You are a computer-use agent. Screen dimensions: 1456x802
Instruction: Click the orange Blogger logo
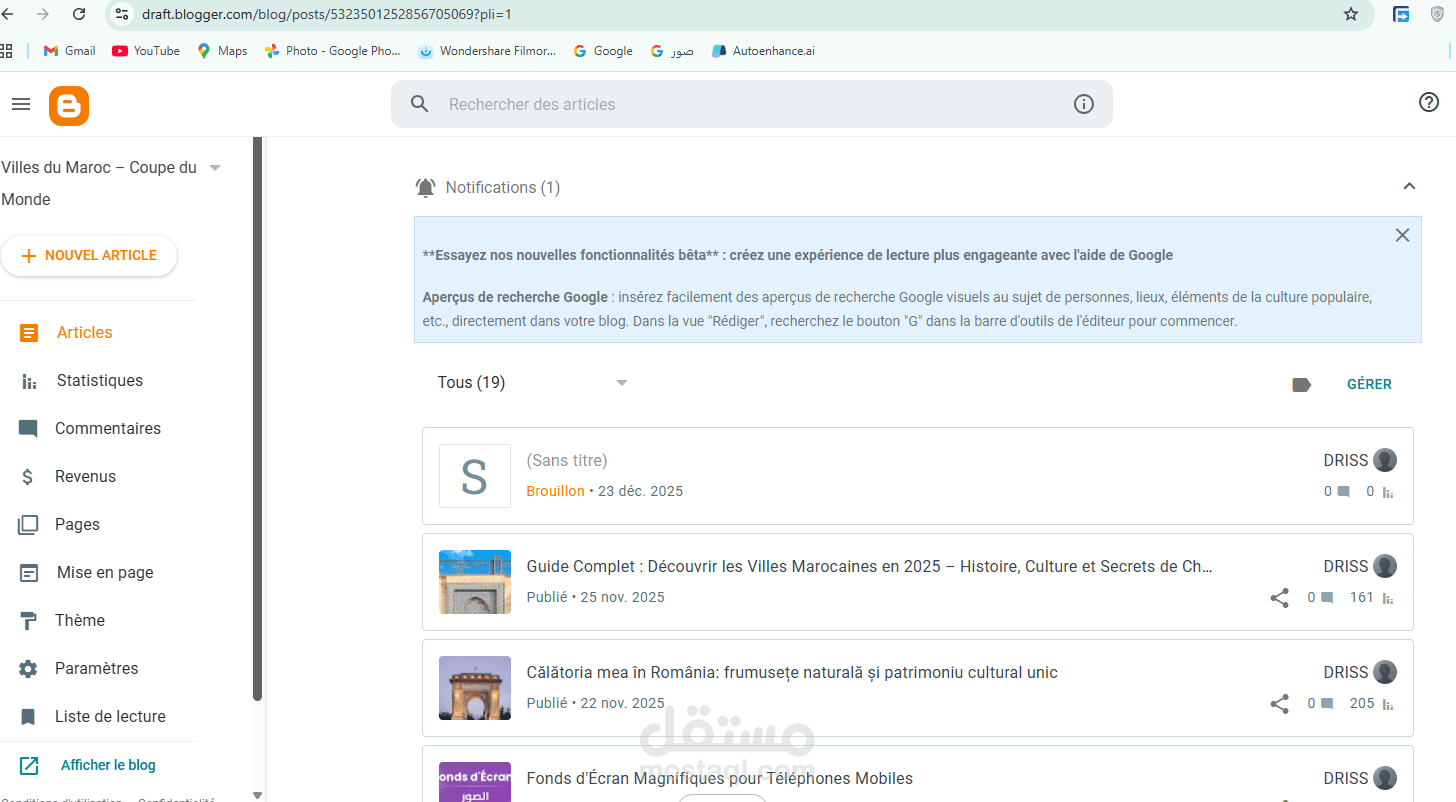[x=69, y=105]
